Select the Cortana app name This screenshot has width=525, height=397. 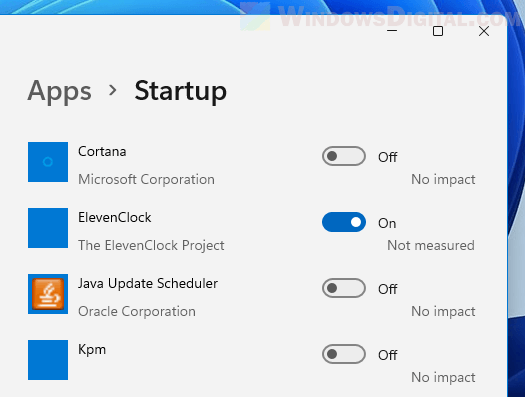(102, 152)
